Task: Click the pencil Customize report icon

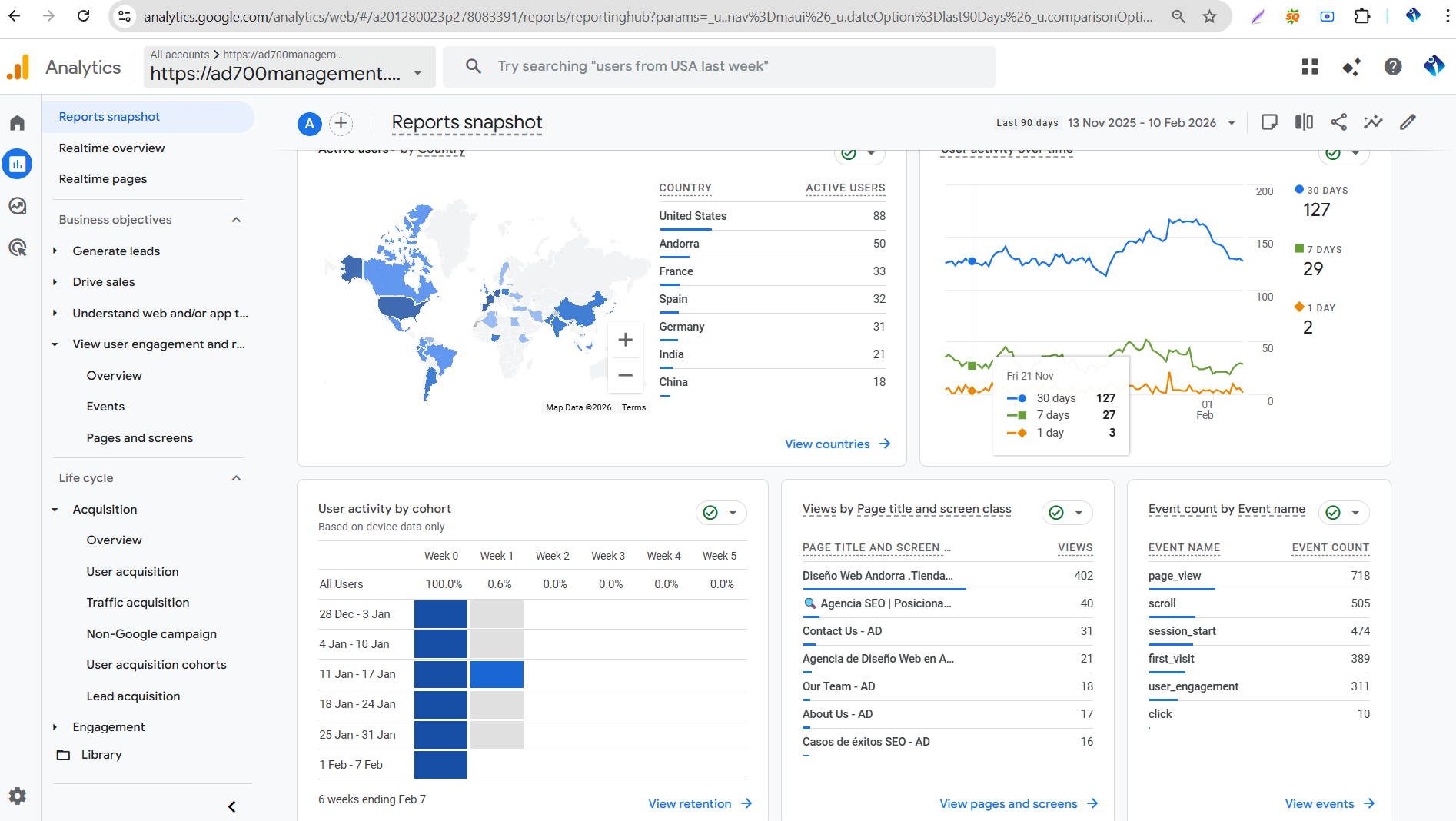Action: 1408,122
